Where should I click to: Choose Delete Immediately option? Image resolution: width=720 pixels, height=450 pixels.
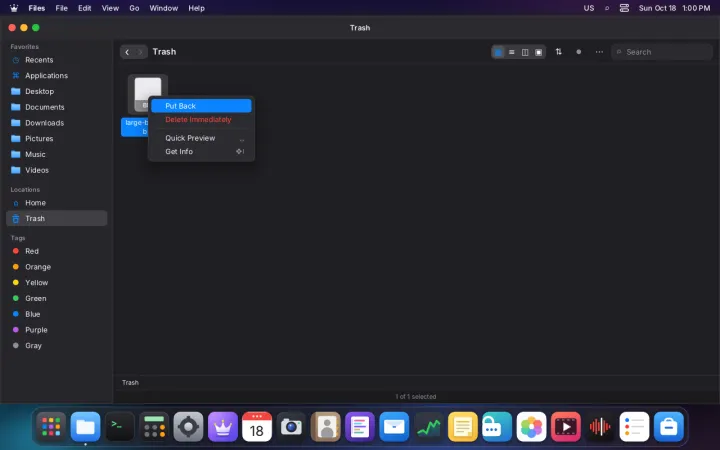(x=201, y=119)
